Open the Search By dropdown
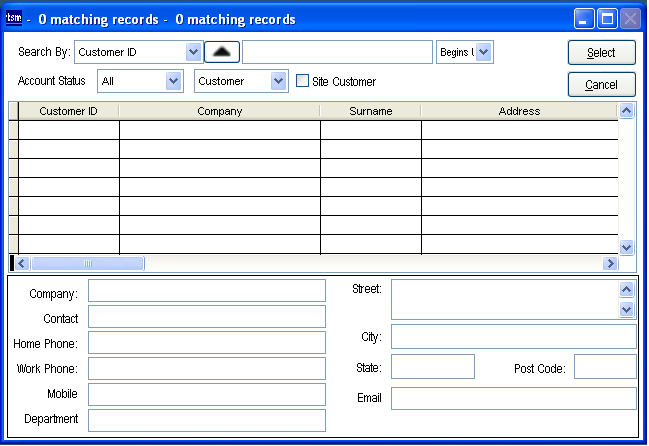This screenshot has height=446, width=649. pos(193,52)
